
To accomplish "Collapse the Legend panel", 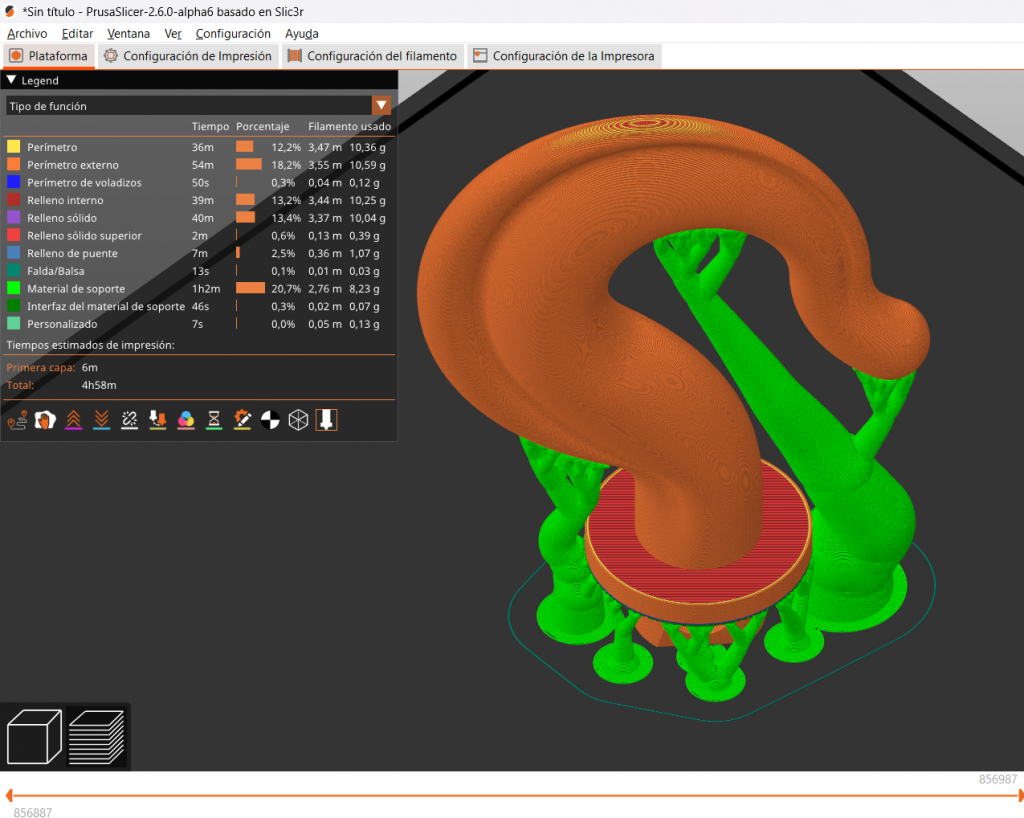I will [x=12, y=80].
